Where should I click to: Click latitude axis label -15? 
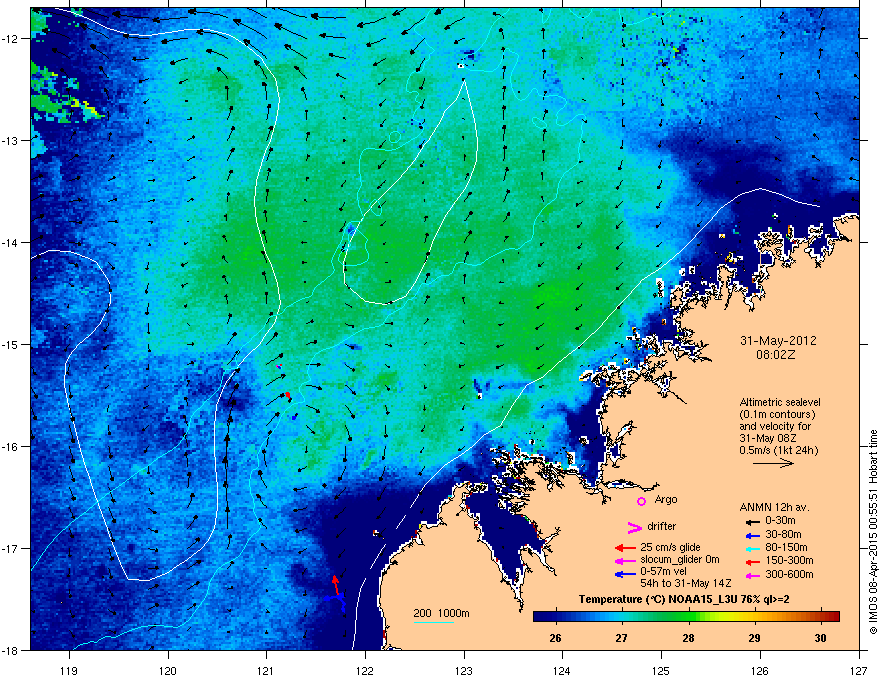click(10, 344)
